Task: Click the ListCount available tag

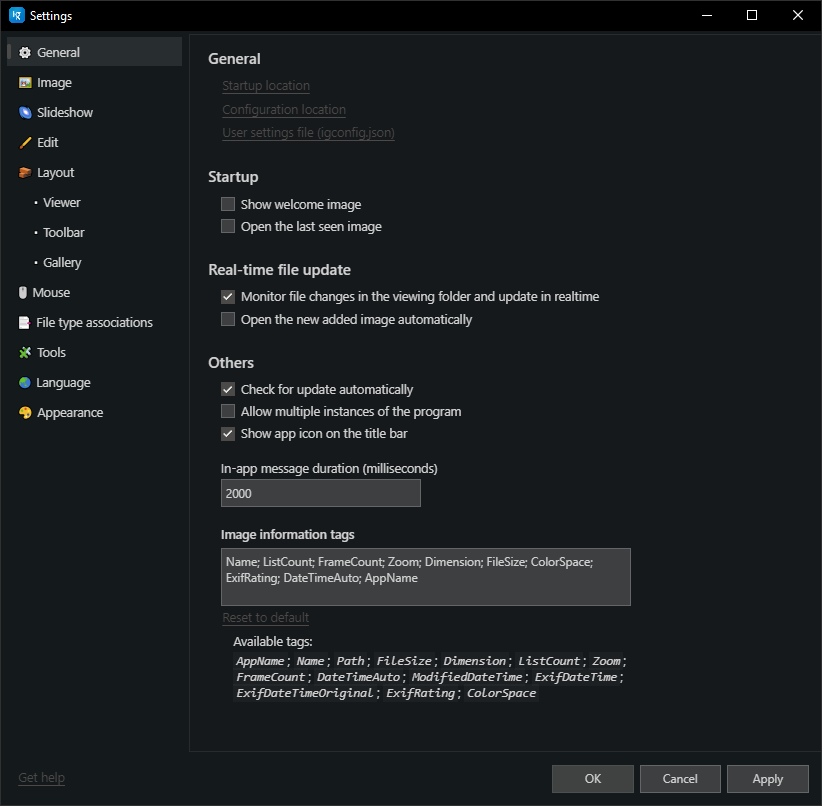Action: [549, 661]
